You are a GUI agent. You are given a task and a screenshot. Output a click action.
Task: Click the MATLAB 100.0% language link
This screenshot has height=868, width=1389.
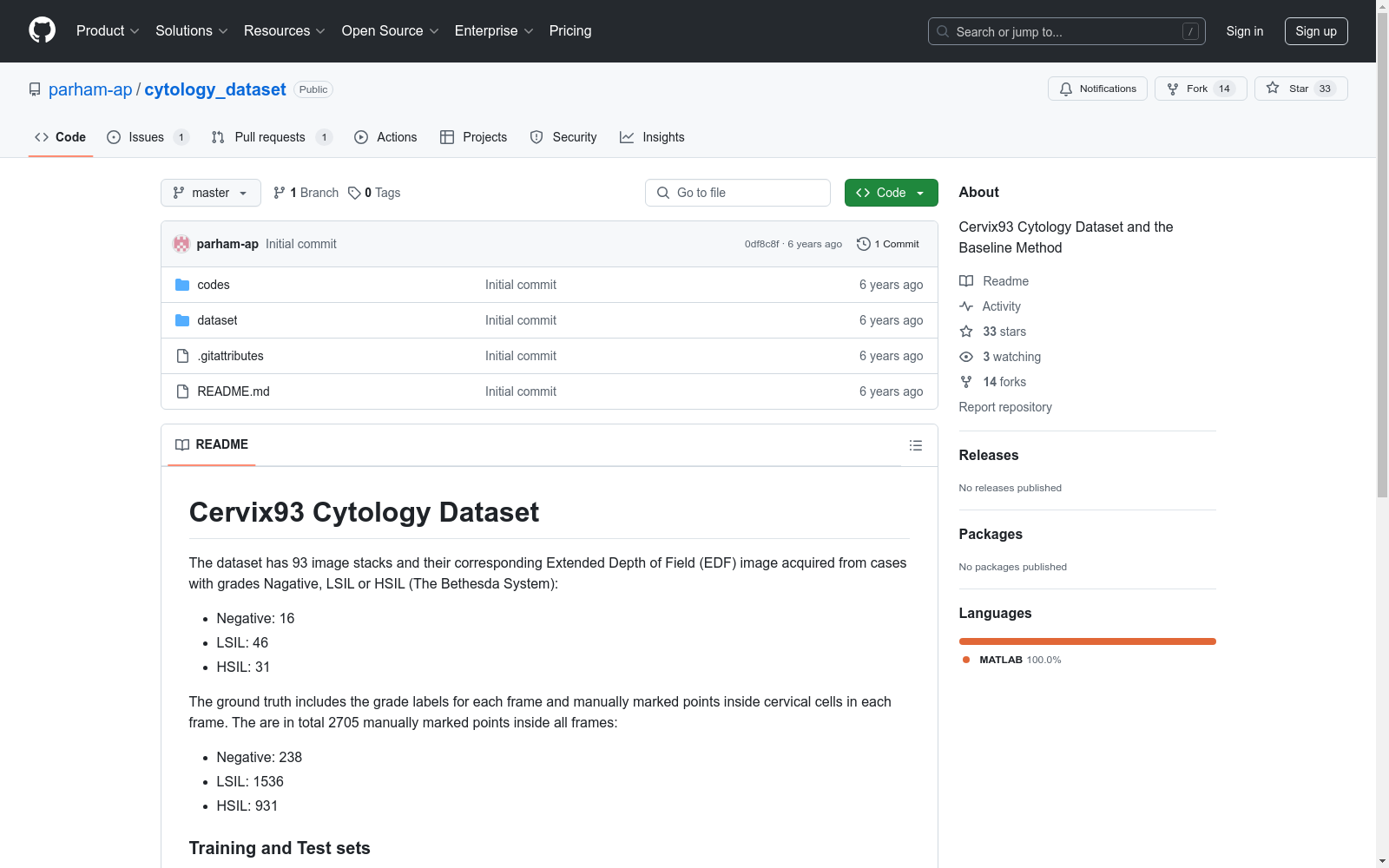(x=1012, y=660)
